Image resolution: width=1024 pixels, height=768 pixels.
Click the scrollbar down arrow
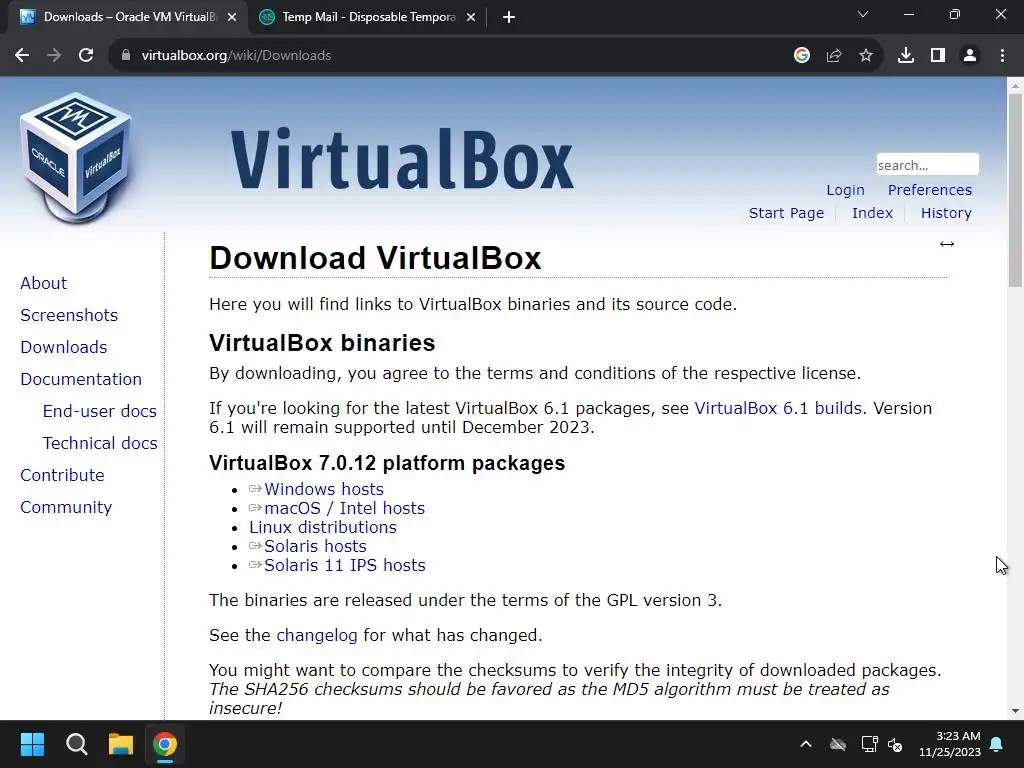pos(1015,711)
